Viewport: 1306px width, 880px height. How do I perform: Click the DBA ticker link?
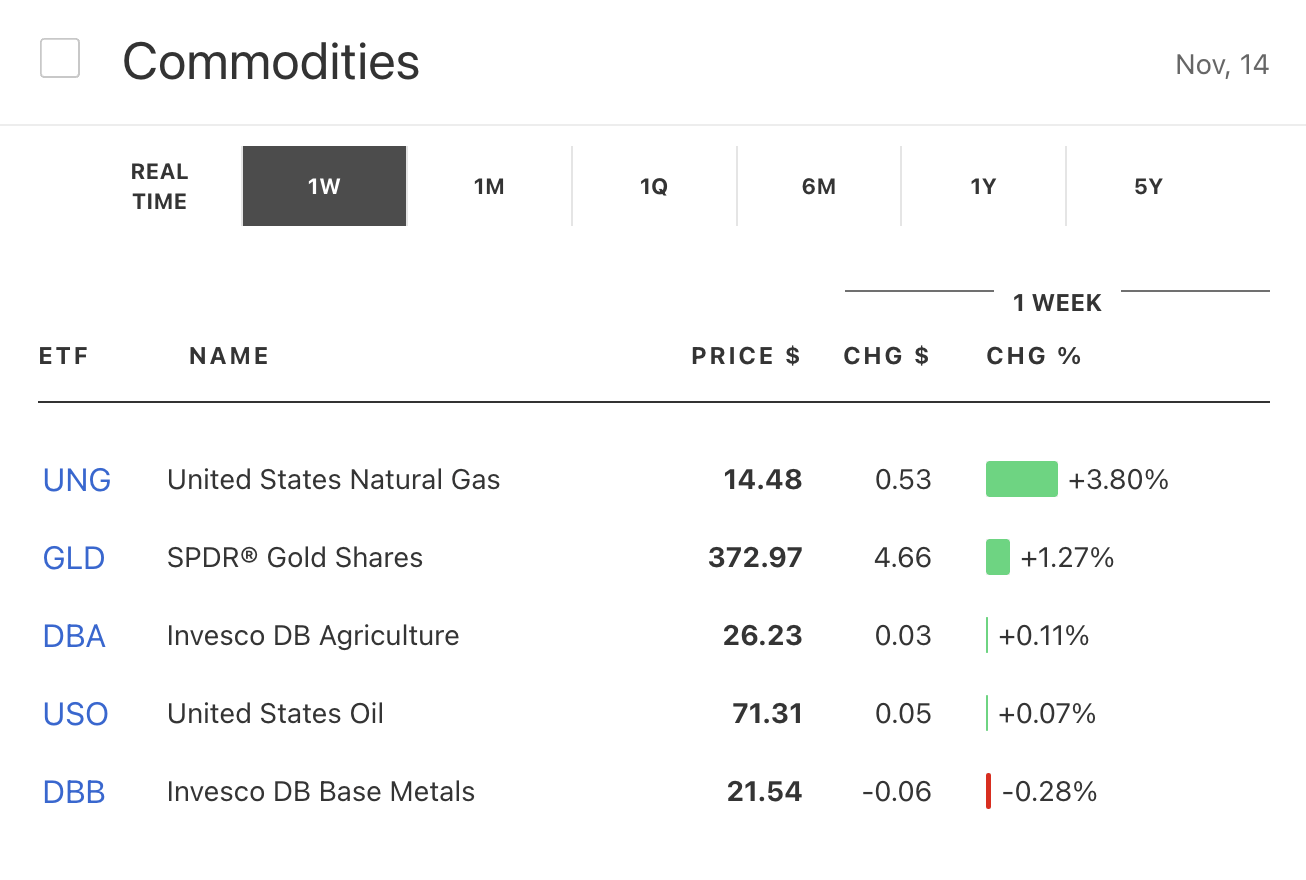[x=74, y=636]
